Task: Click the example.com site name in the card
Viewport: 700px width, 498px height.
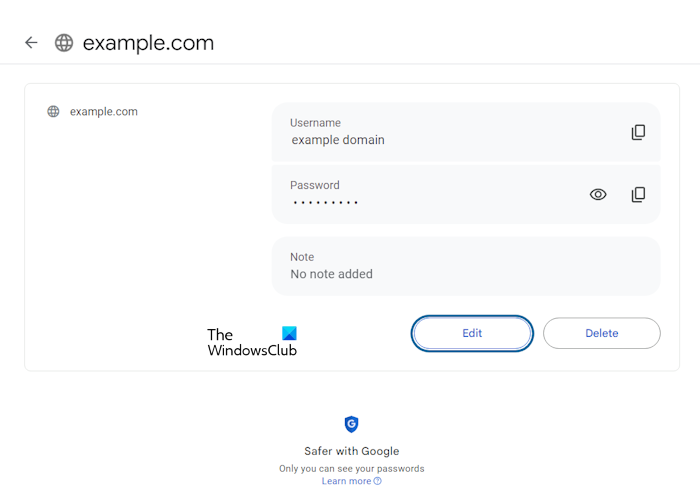Action: pos(104,112)
